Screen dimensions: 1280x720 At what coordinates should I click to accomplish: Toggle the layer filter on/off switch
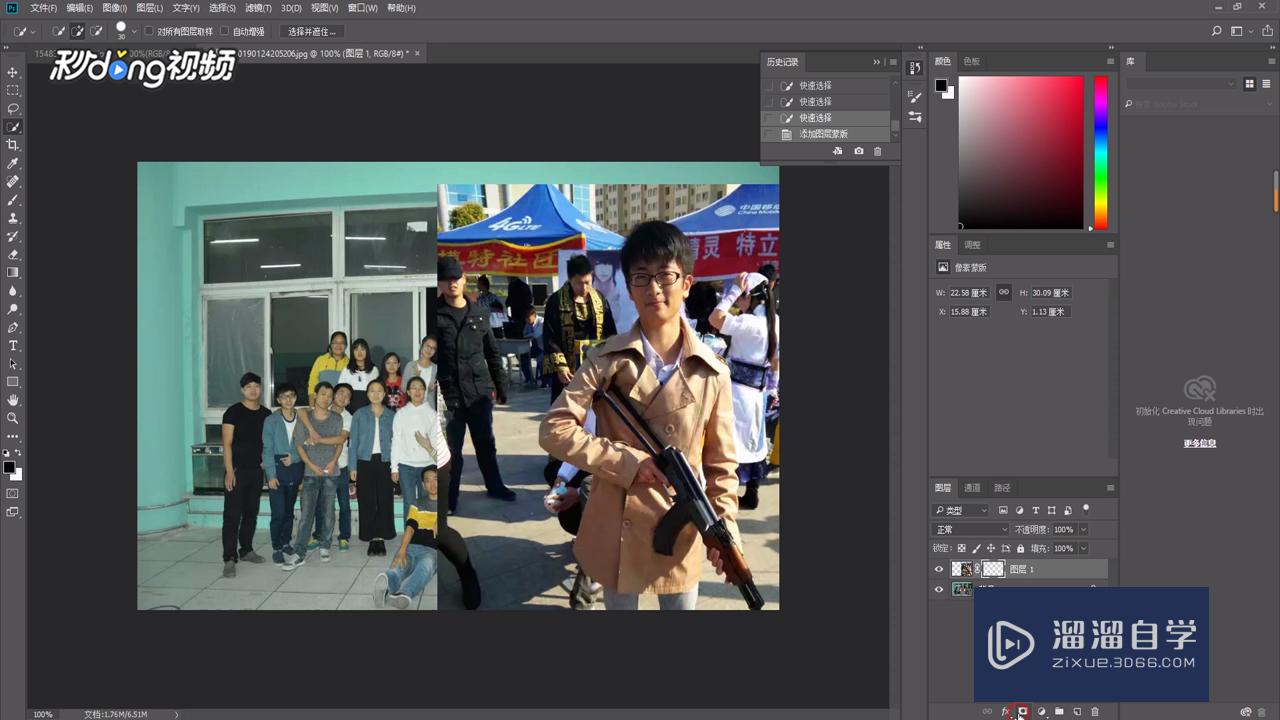click(1086, 509)
